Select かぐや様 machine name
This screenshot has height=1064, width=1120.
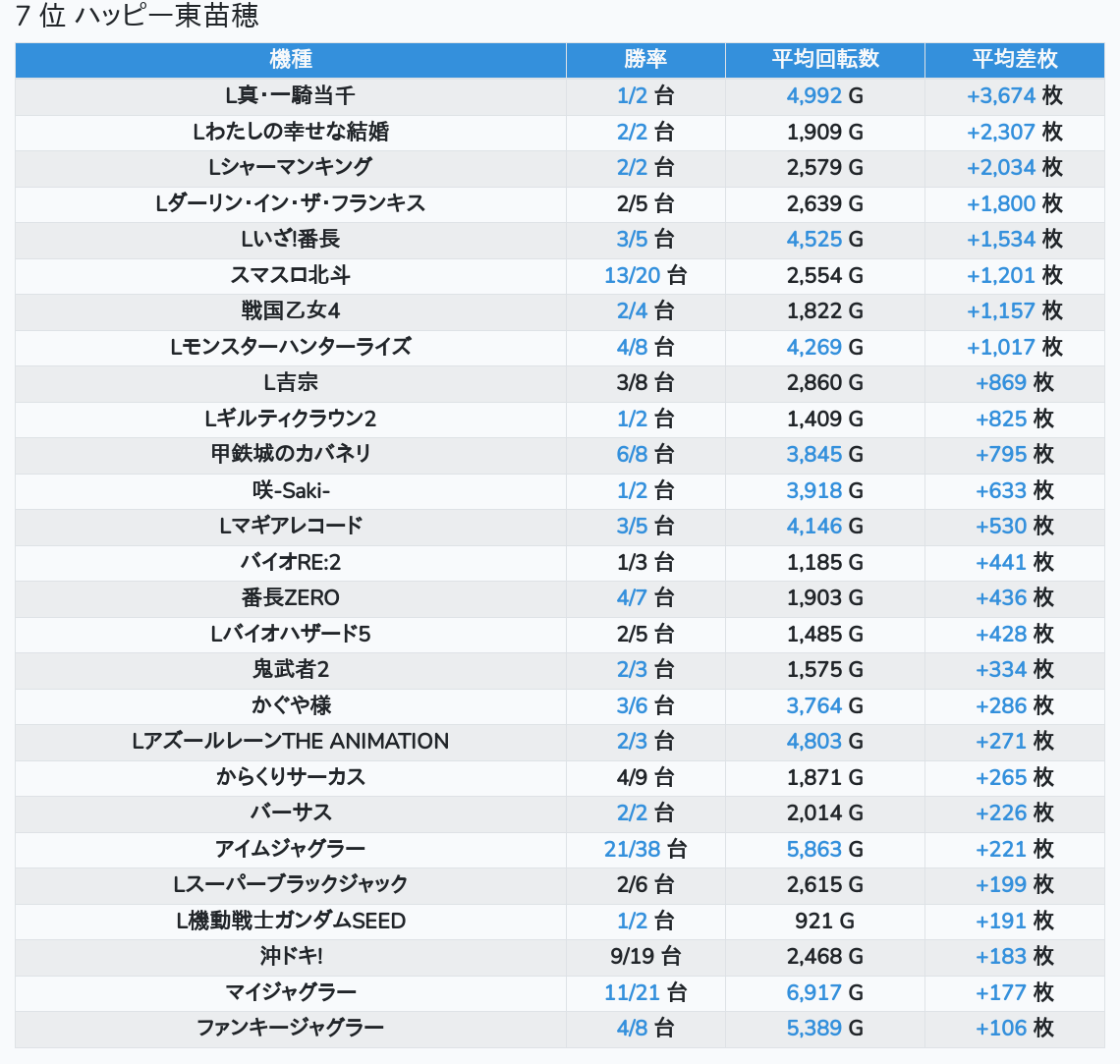pos(291,705)
